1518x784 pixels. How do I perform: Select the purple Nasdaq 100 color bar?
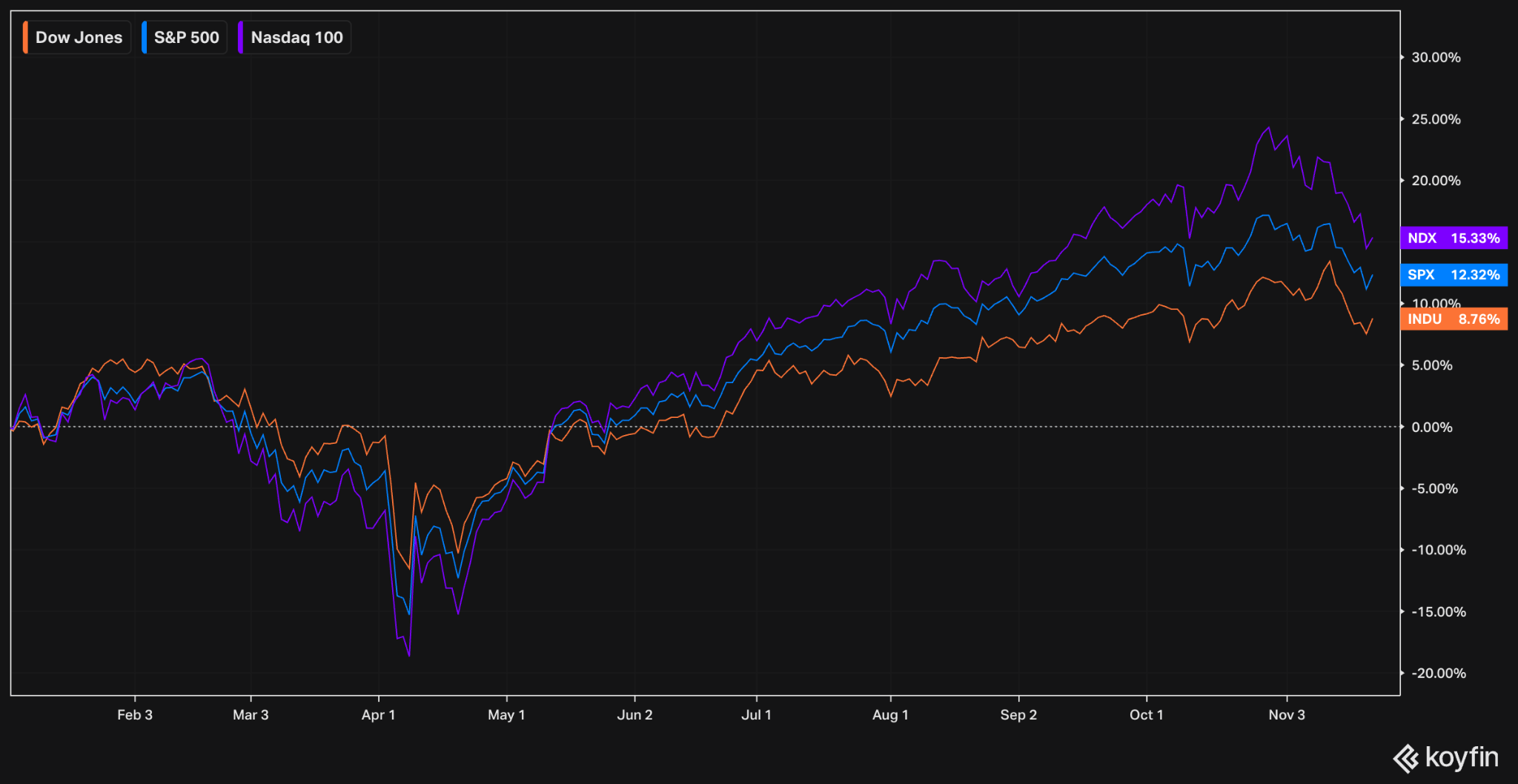pos(240,38)
